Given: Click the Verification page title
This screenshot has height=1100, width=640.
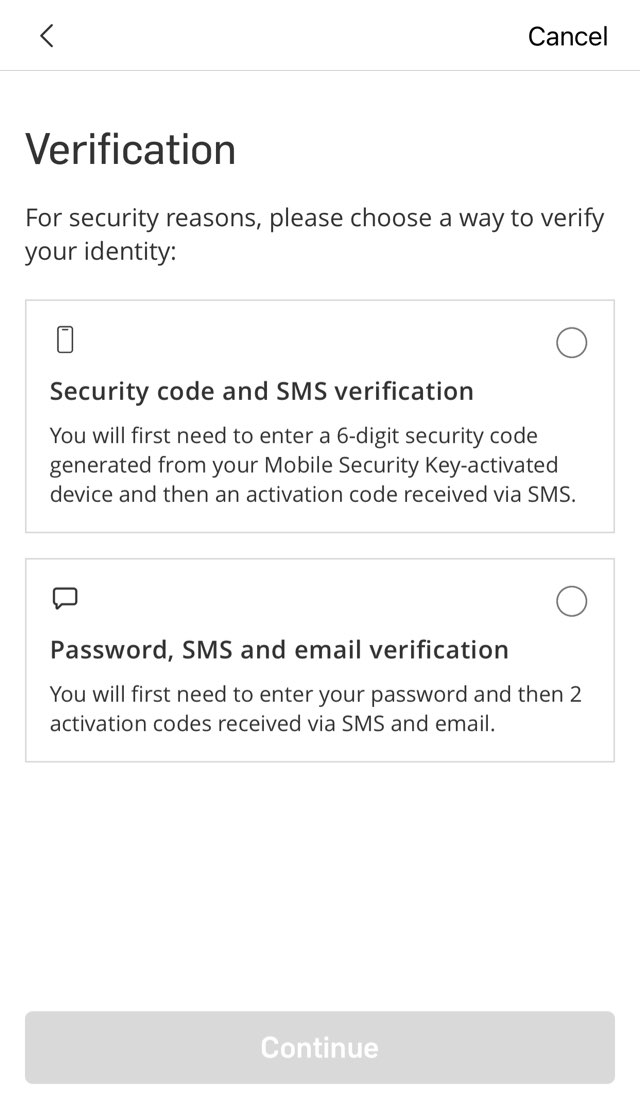Looking at the screenshot, I should click(130, 148).
